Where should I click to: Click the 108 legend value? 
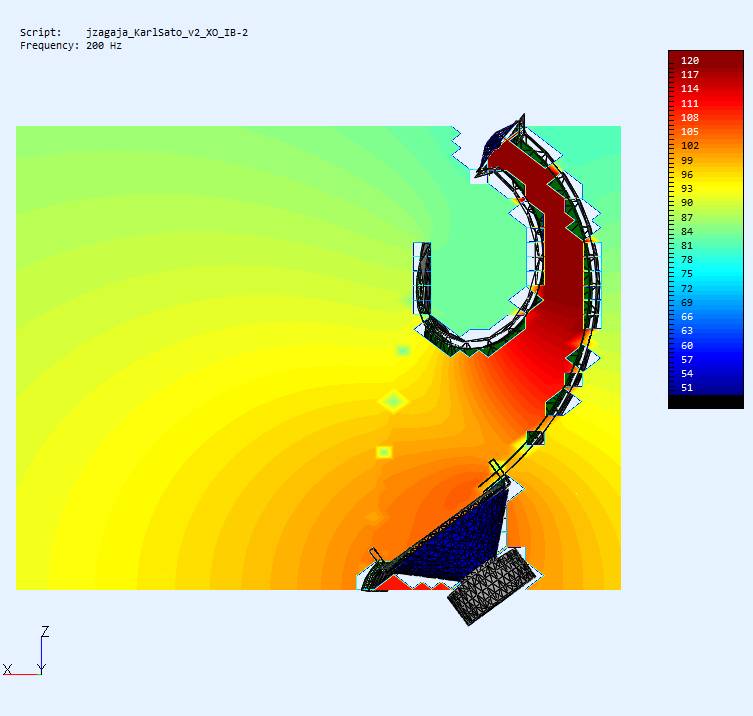(x=690, y=117)
